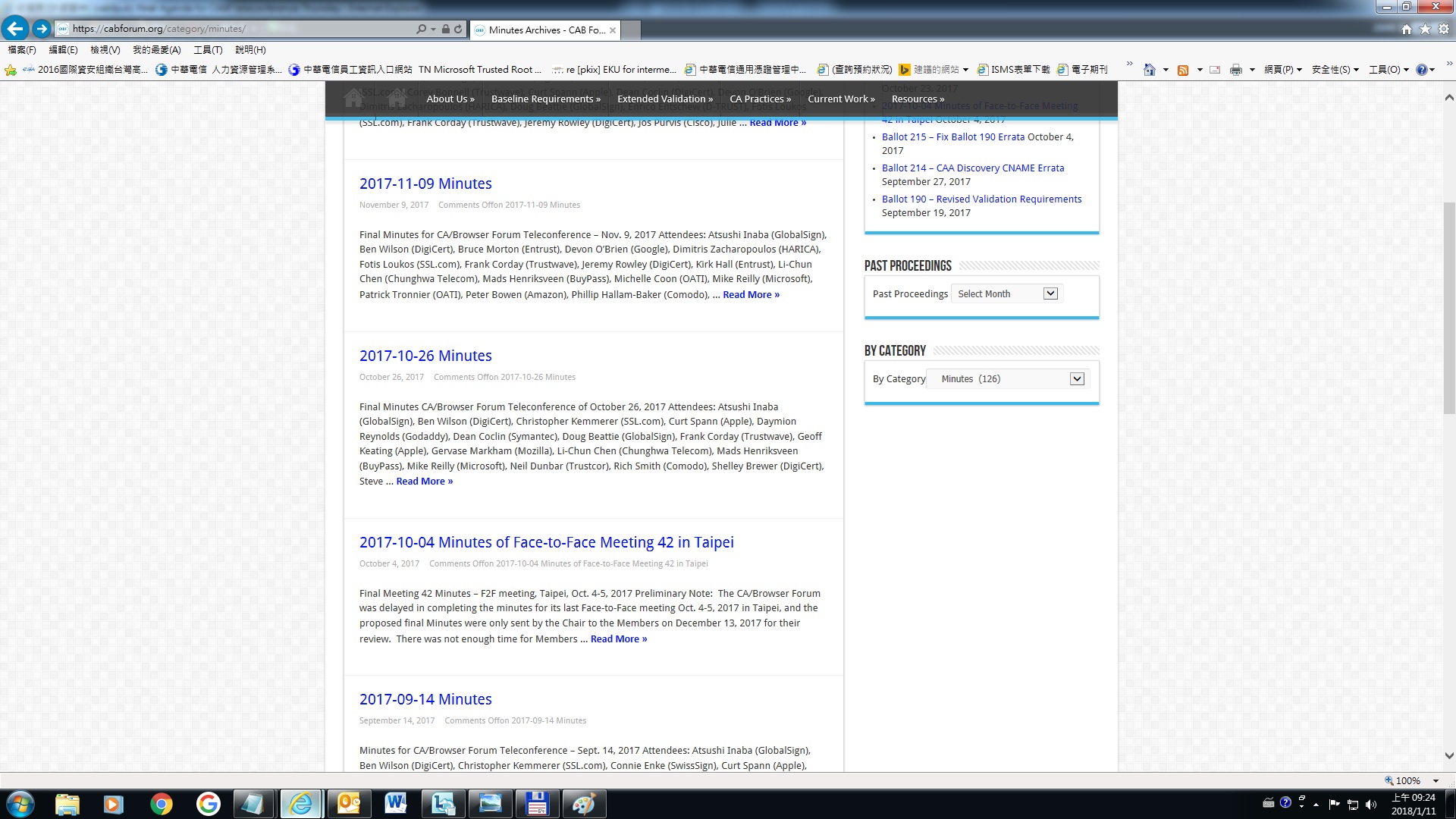Image resolution: width=1456 pixels, height=819 pixels.
Task: Open the About Us navigation menu
Action: pos(450,99)
